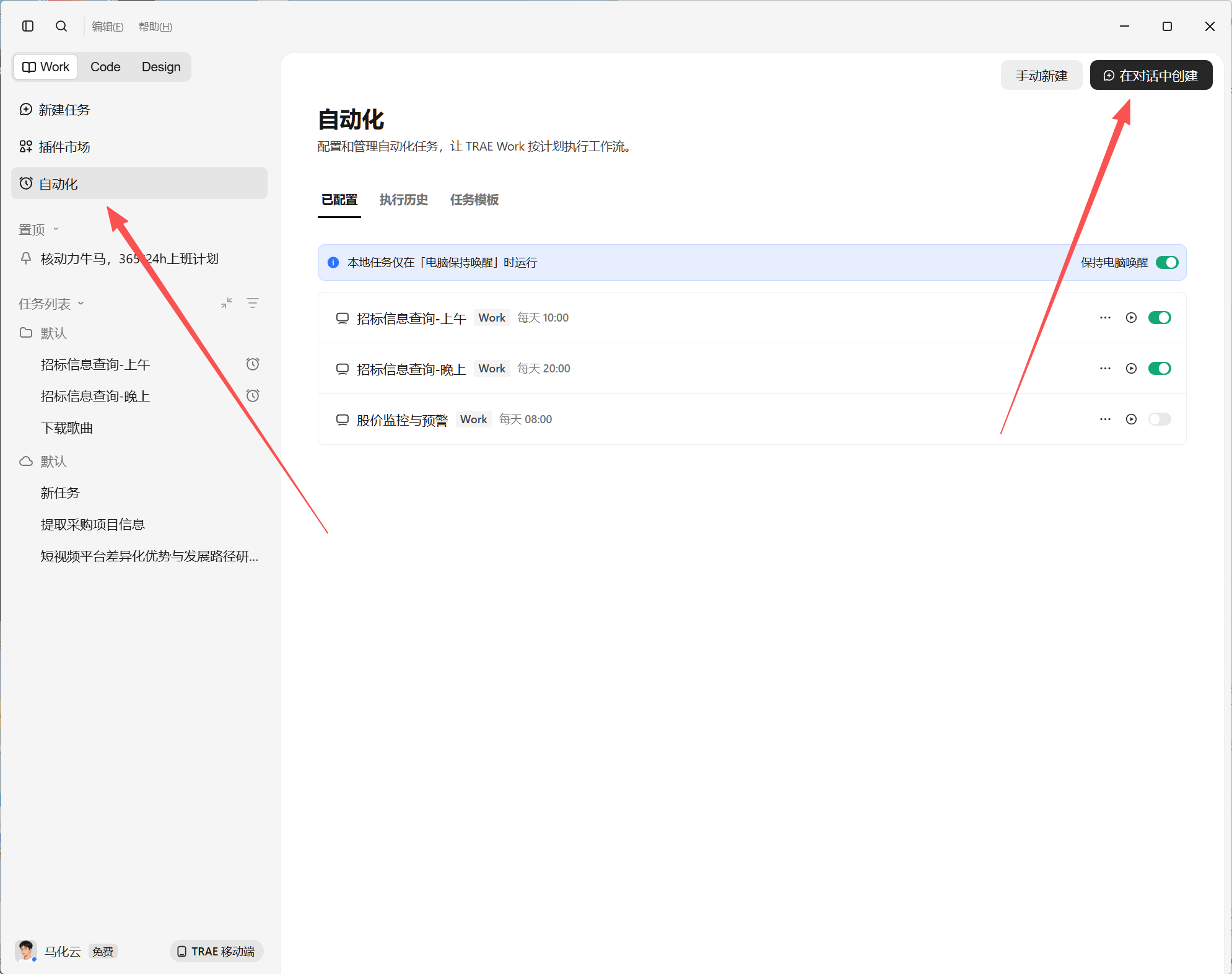Open the task list filter icon
1232x974 pixels.
click(x=253, y=303)
